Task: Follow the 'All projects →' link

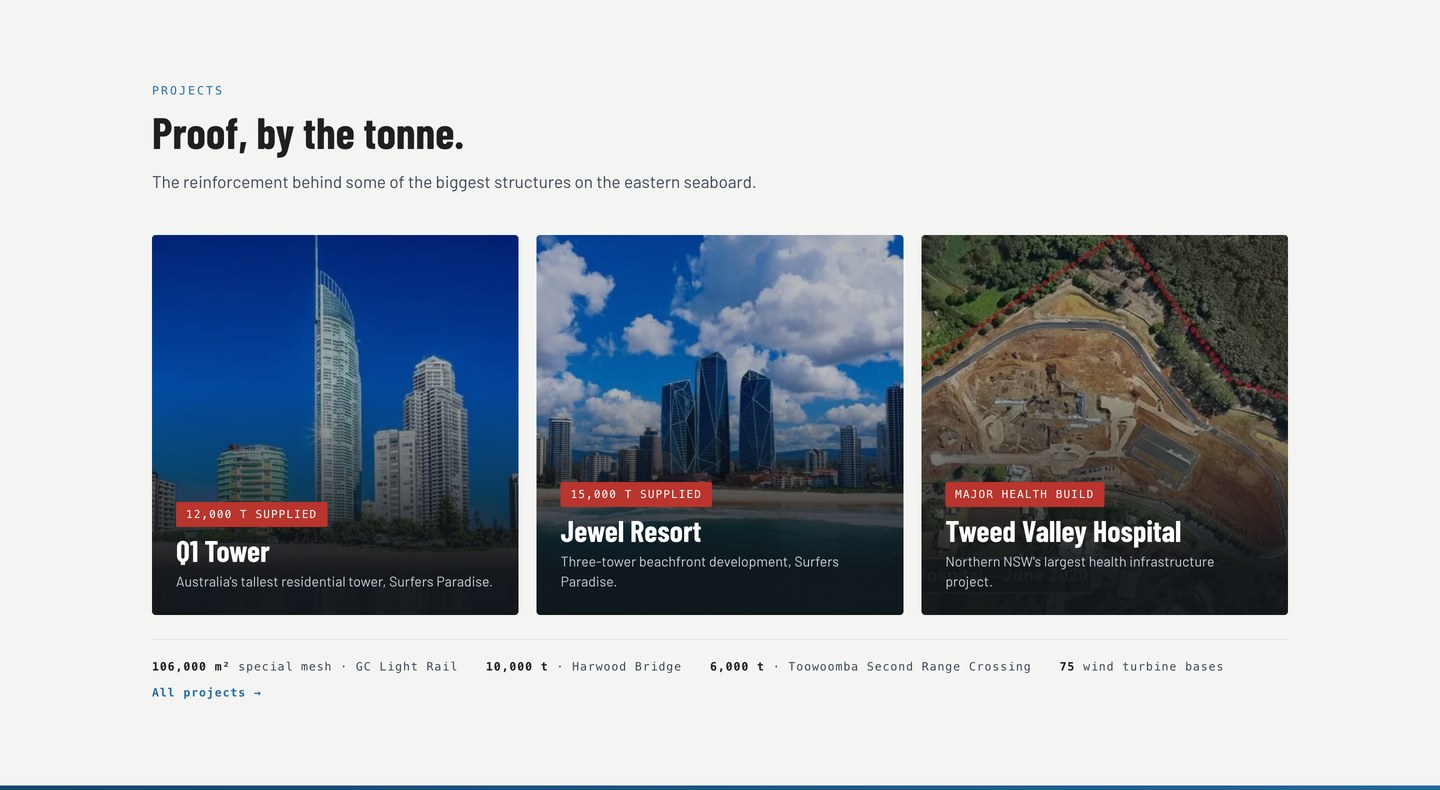Action: [207, 692]
